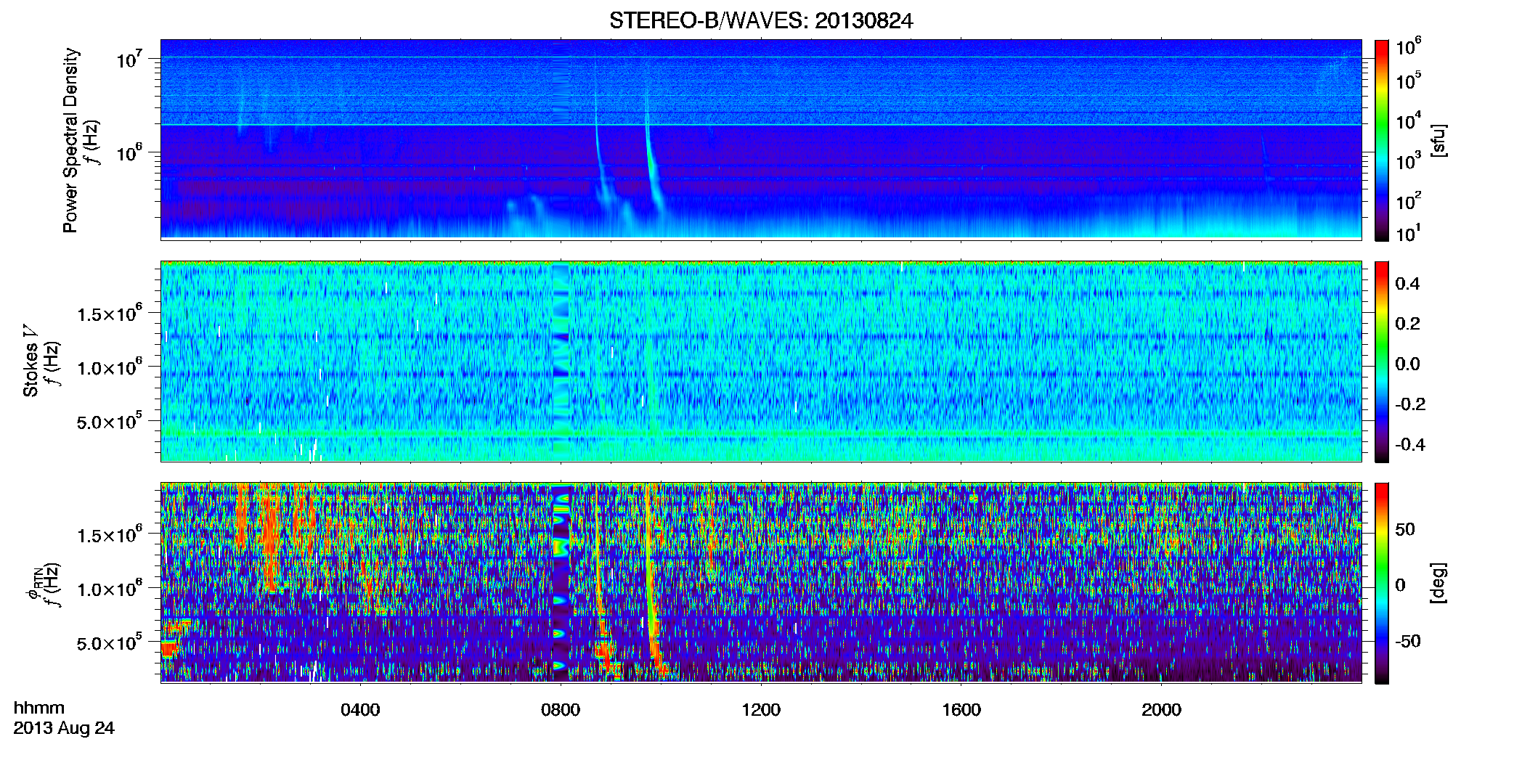Click the sfu power spectral density colorbar
Screen dimensions: 1522x784
pos(1381,140)
